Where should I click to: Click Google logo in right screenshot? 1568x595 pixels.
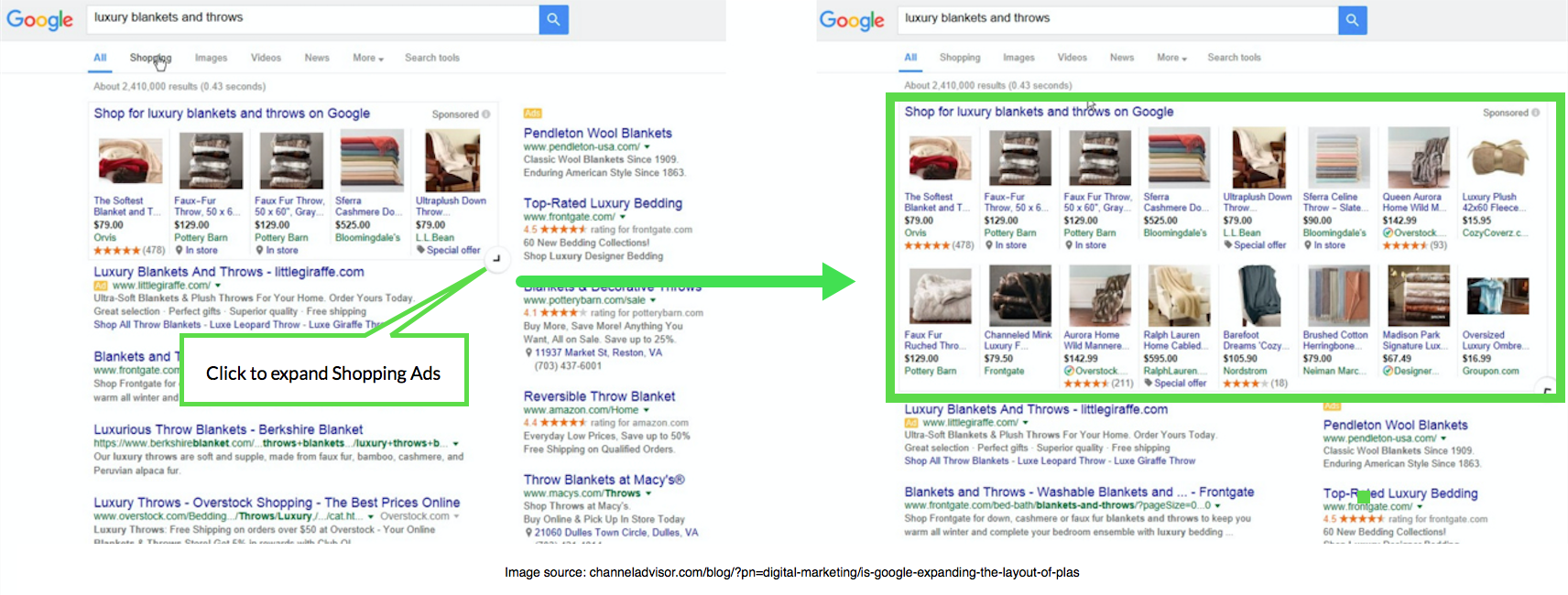pyautogui.click(x=852, y=20)
